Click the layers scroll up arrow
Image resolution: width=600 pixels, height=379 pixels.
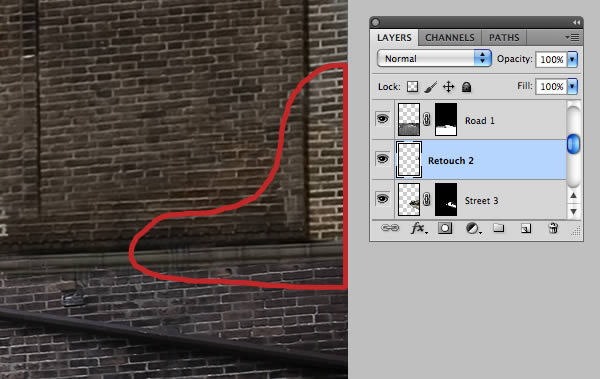[573, 195]
